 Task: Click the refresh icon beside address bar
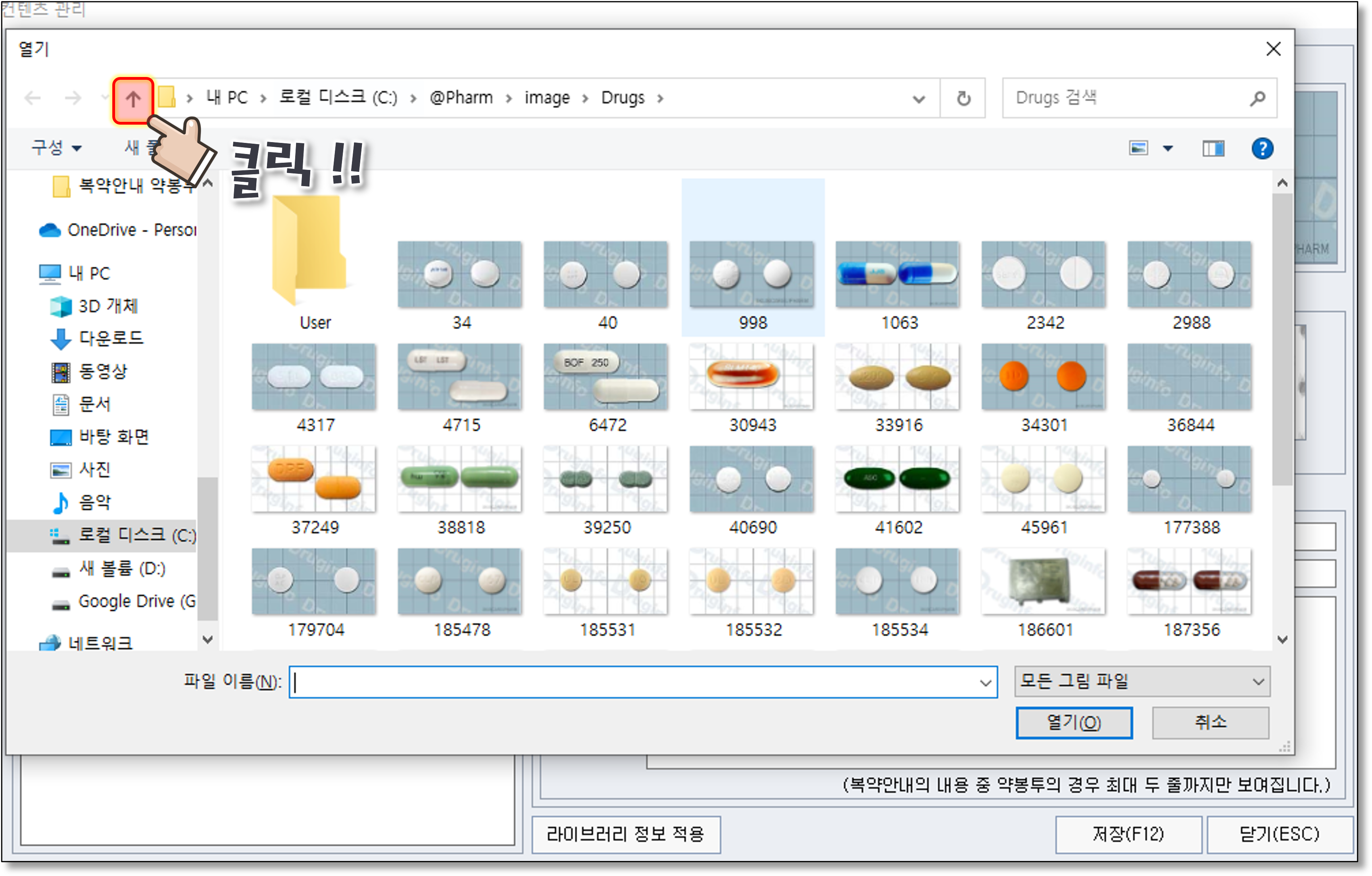[x=963, y=98]
